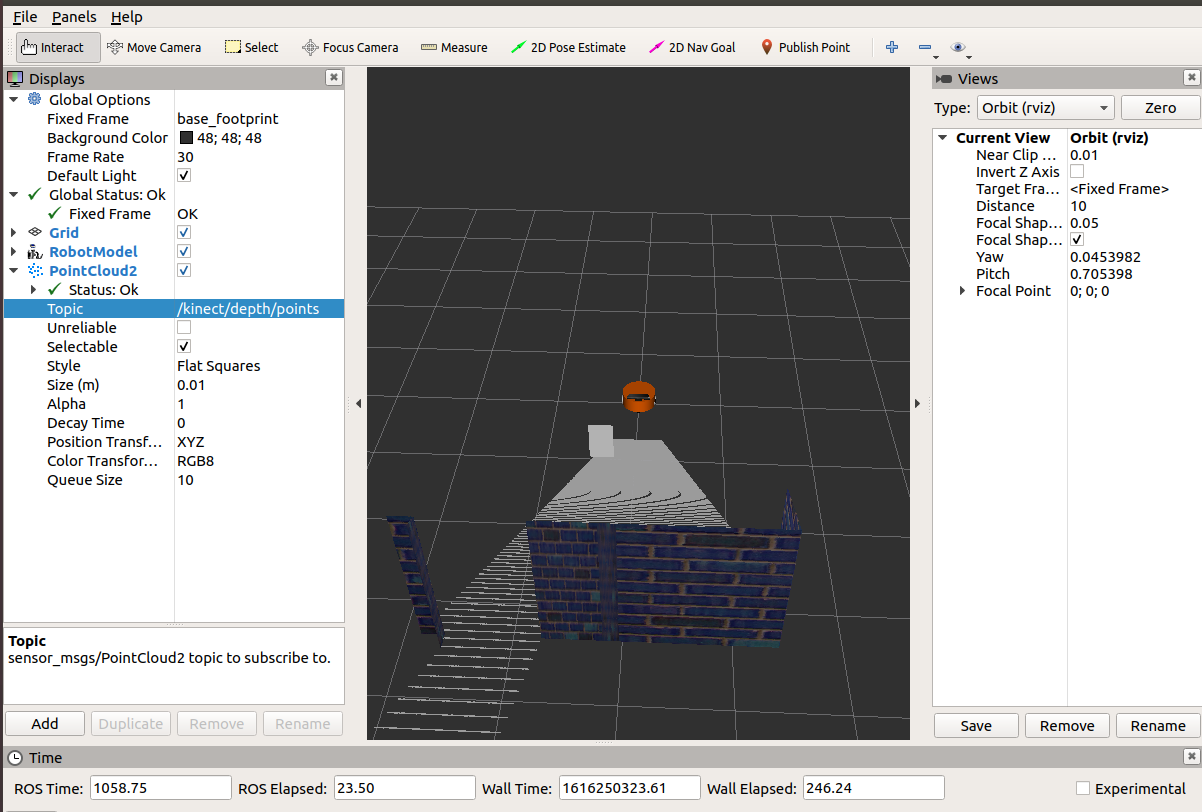
Task: Toggle the RobotModel display visibility
Action: tap(183, 251)
